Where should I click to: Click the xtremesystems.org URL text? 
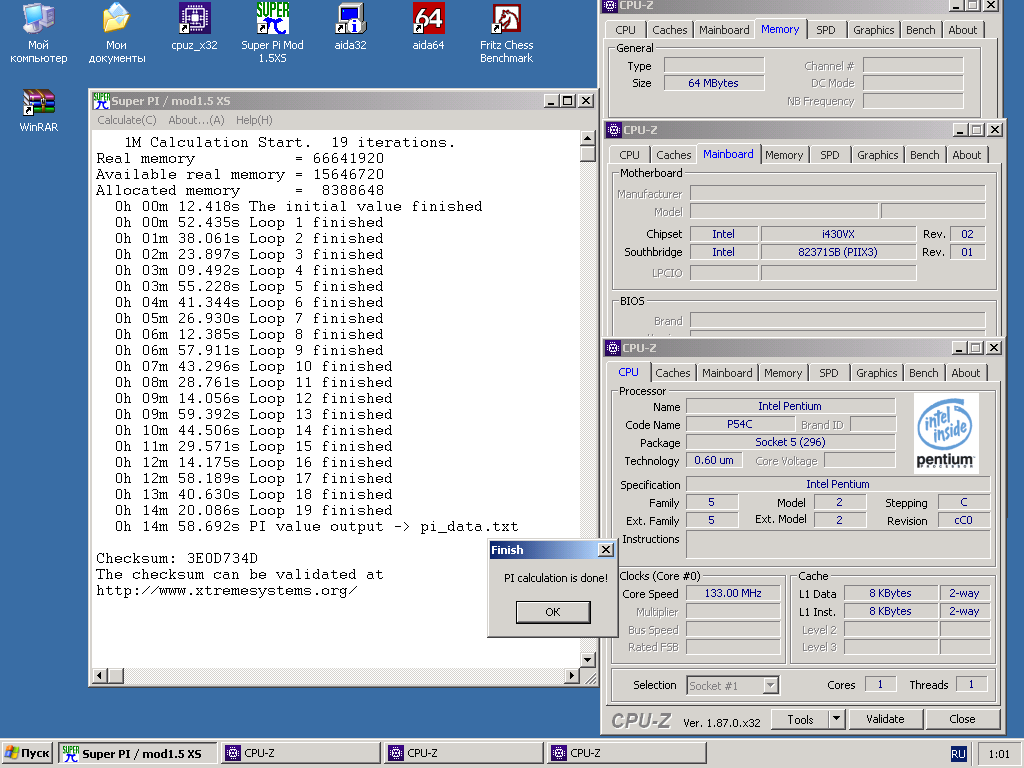[227, 590]
